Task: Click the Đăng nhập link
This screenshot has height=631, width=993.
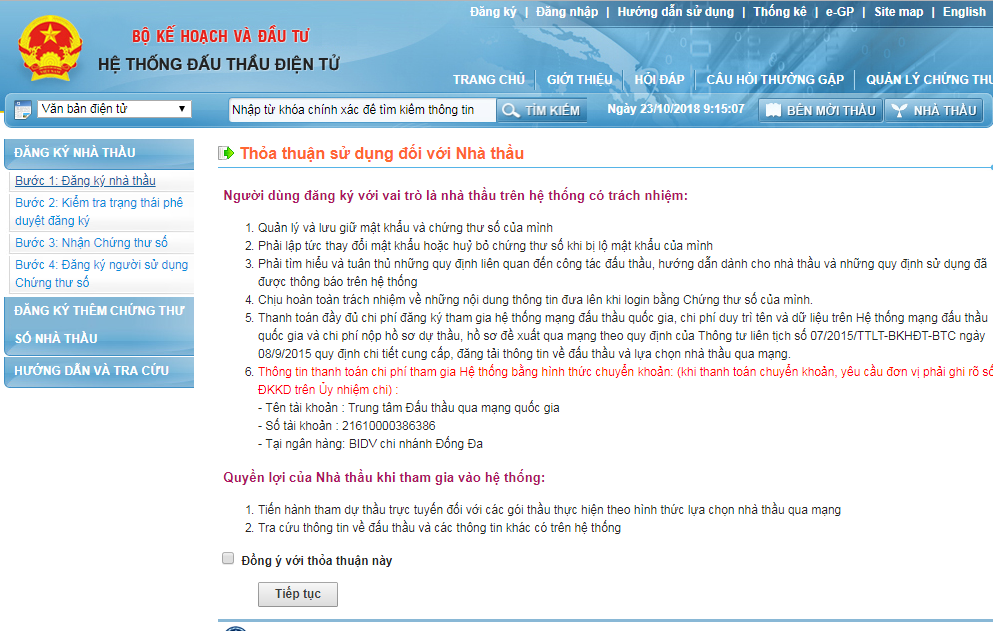Action: [x=567, y=11]
